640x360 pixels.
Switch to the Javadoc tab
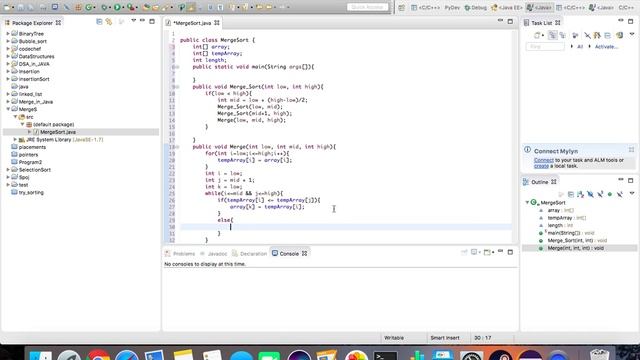[213, 253]
